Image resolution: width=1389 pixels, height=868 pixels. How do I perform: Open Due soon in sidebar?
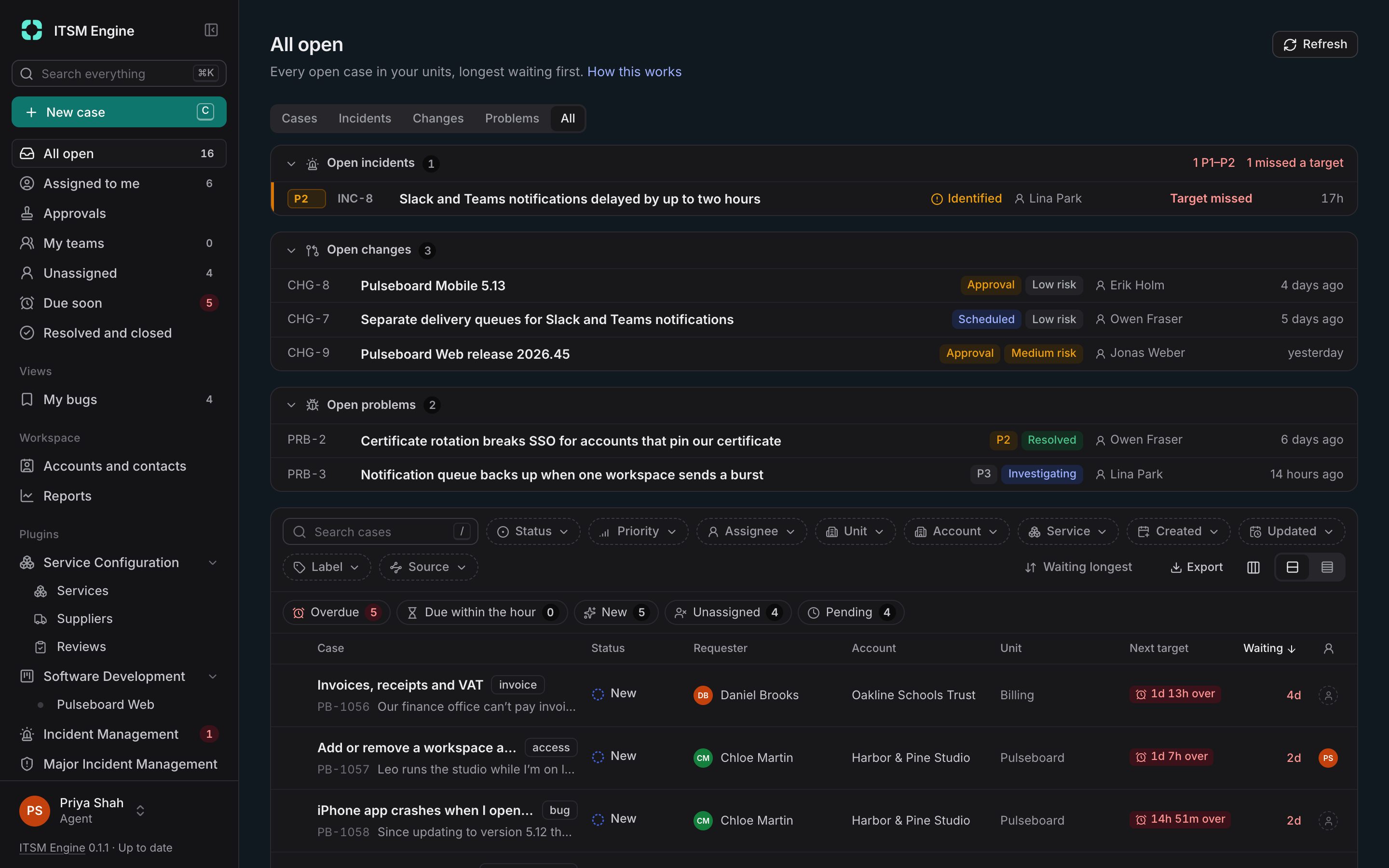tap(119, 303)
